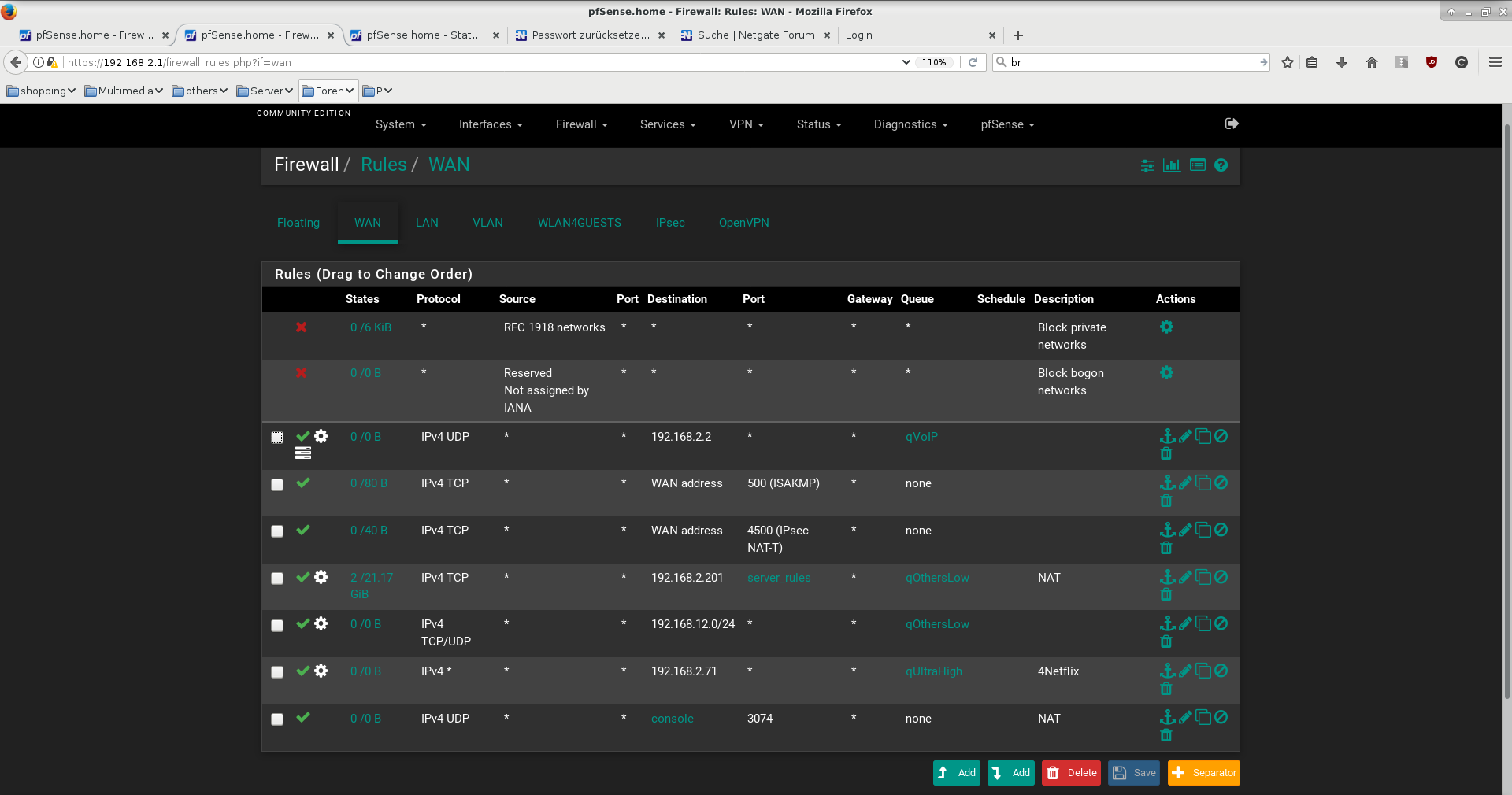The width and height of the screenshot is (1512, 795).
Task: Switch to the OpenVPN rules tab
Action: point(743,223)
